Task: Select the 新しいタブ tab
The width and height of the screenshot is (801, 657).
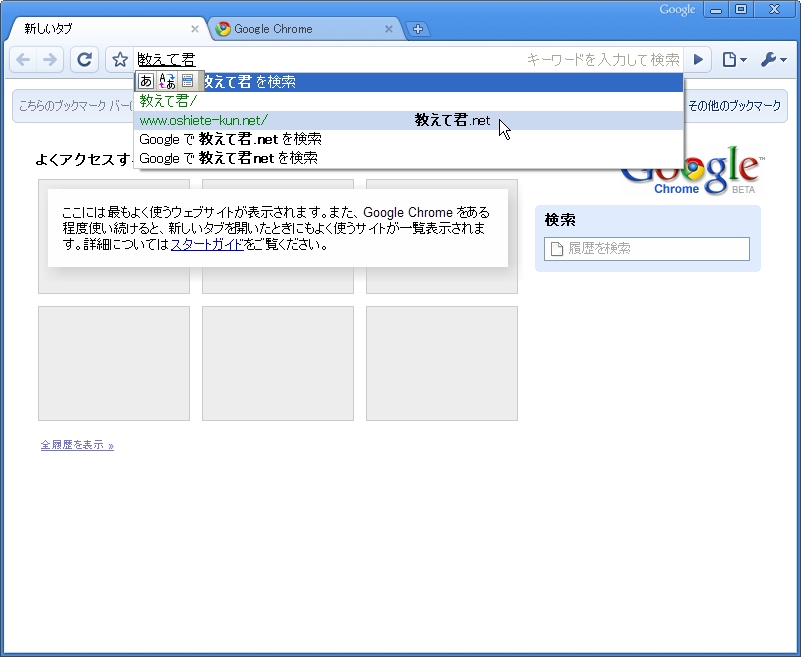Action: pos(106,29)
